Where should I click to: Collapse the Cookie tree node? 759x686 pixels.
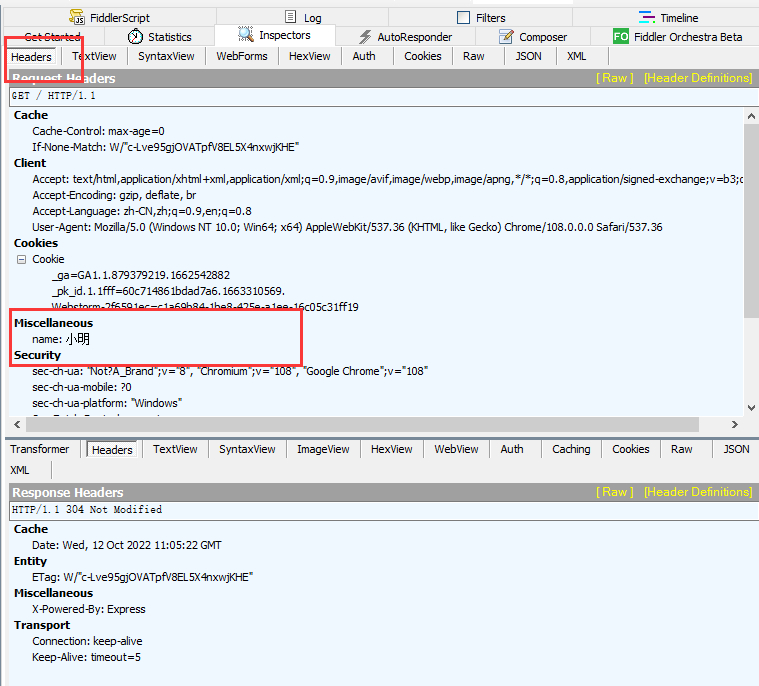[x=21, y=259]
